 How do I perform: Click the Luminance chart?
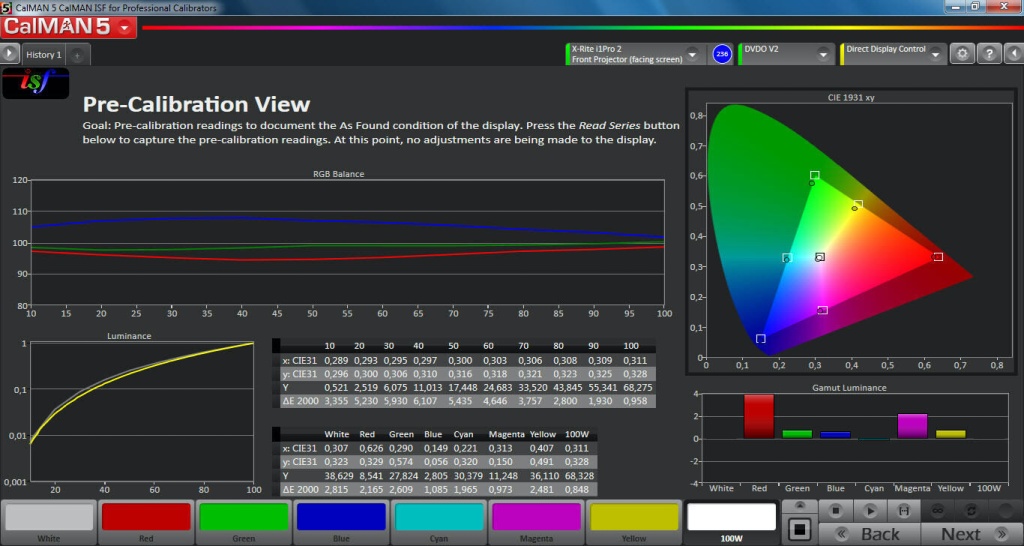pyautogui.click(x=142, y=411)
